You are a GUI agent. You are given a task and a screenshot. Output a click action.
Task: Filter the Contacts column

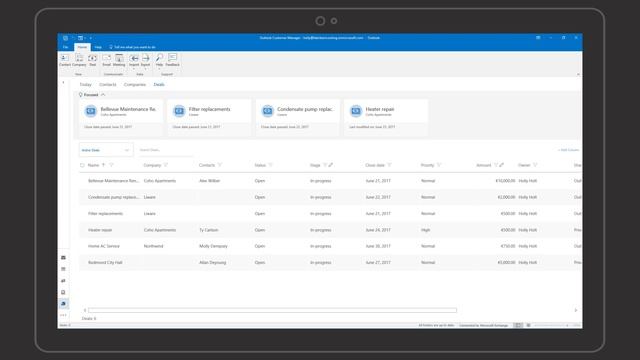click(x=220, y=165)
